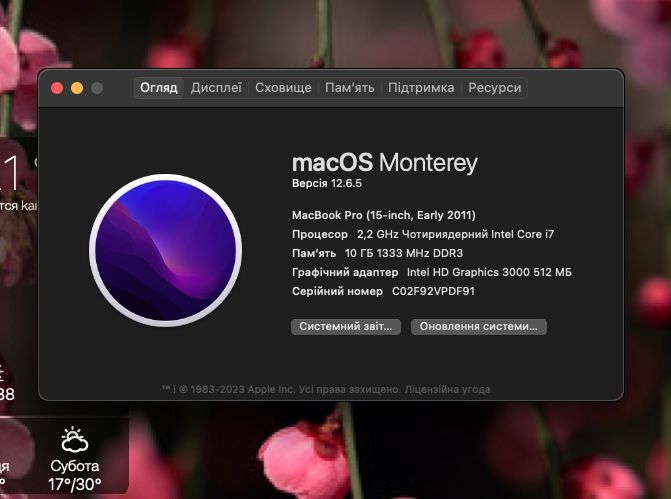Click the weather widget's partly cloudy icon
The width and height of the screenshot is (671, 499).
coord(74,440)
